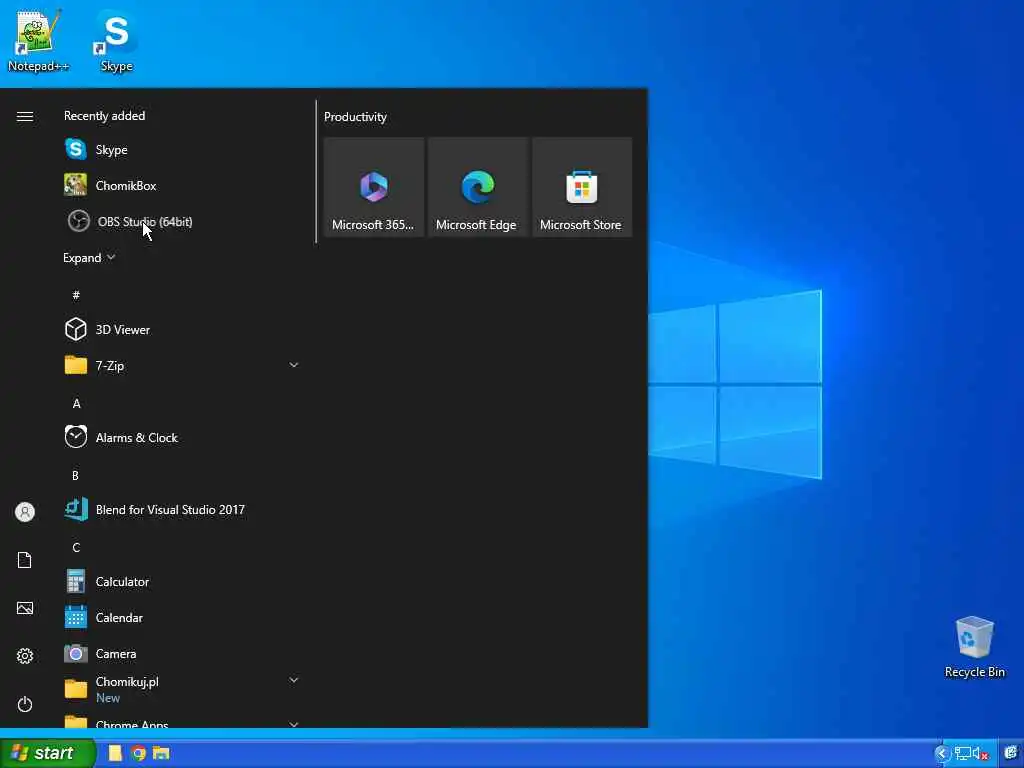Image resolution: width=1024 pixels, height=768 pixels.
Task: Launch Skype from the Recently added list
Action: click(x=182, y=150)
